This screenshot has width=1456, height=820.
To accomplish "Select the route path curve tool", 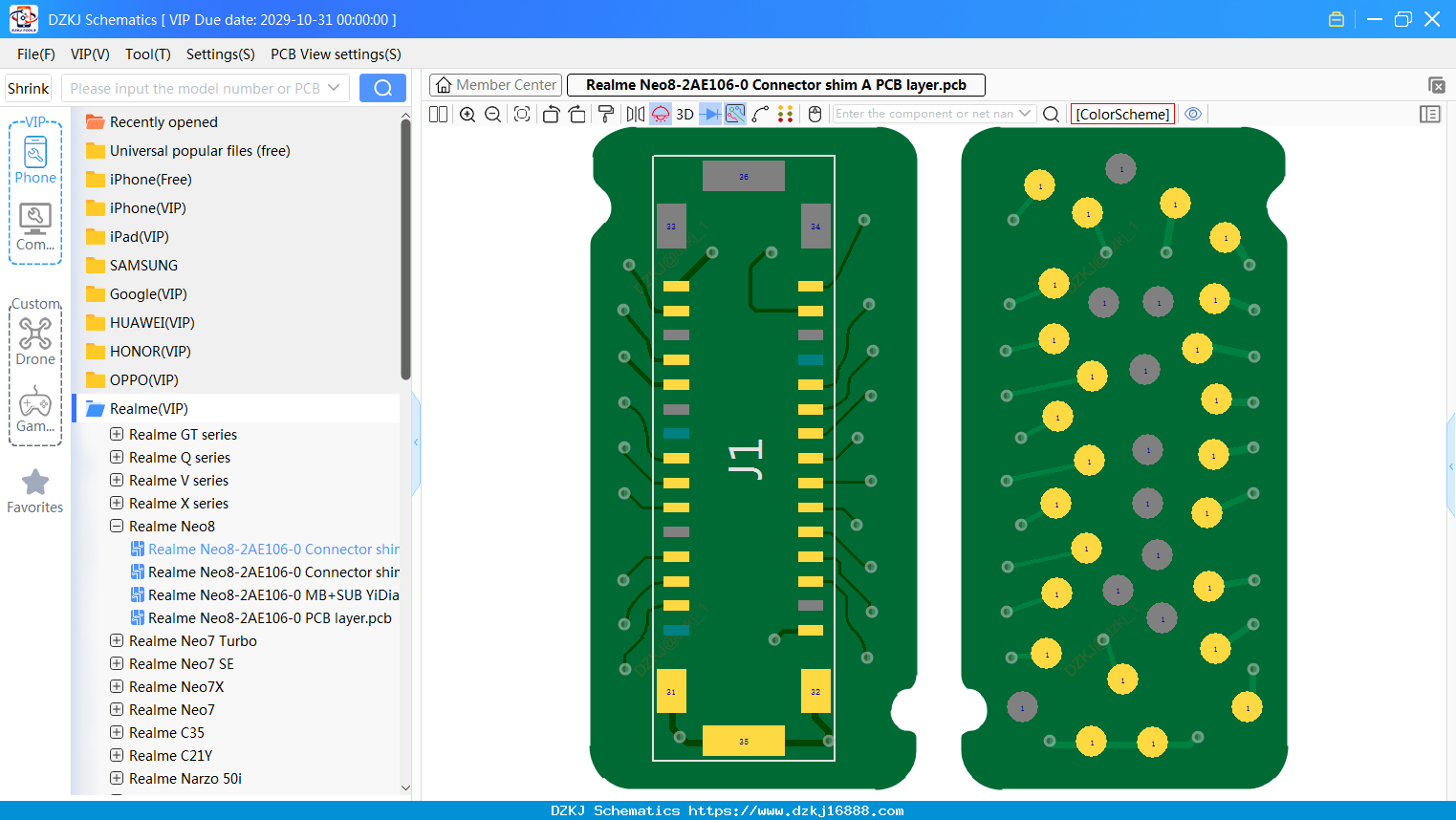I will 761,114.
